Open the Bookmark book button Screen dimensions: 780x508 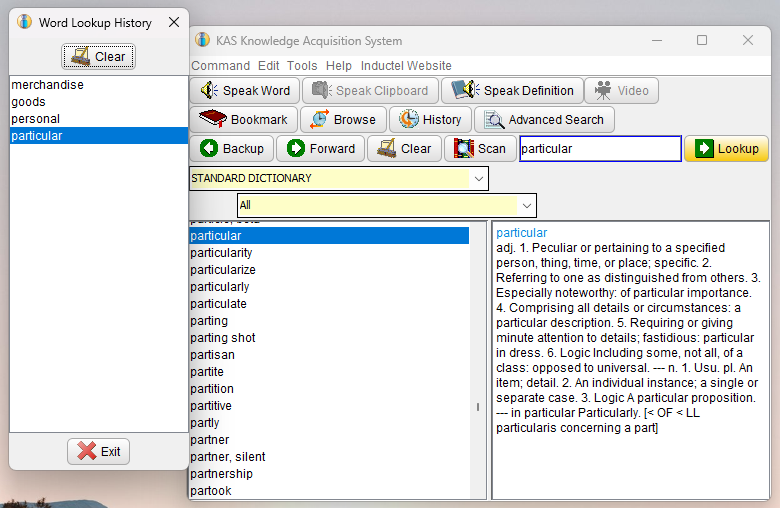coord(244,119)
